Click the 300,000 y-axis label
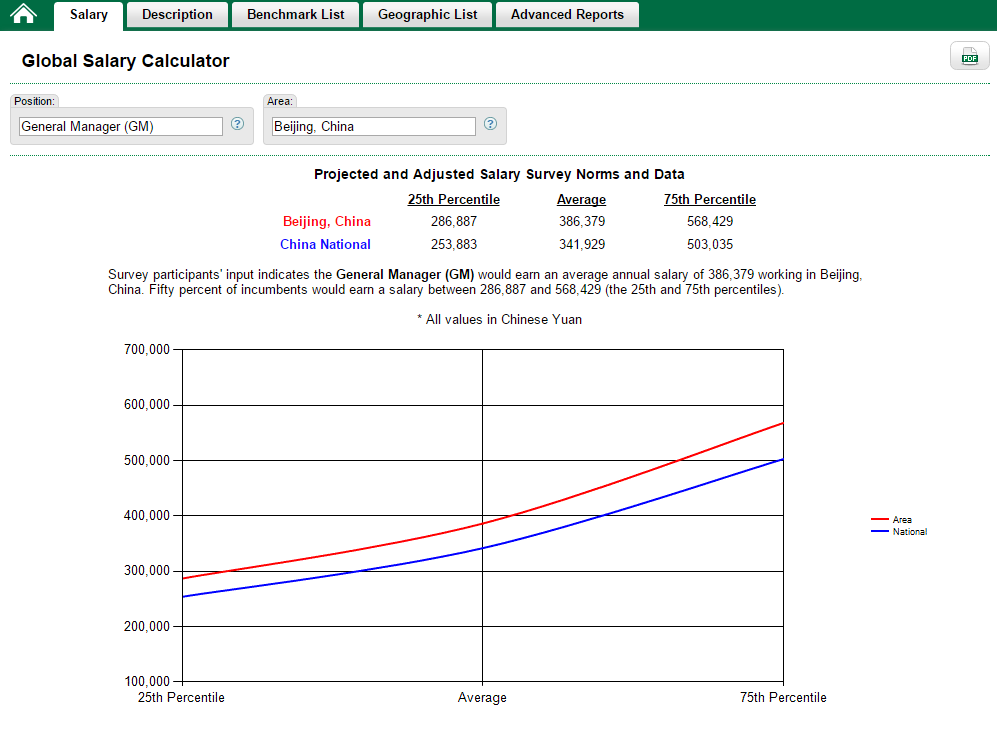 [x=147, y=571]
